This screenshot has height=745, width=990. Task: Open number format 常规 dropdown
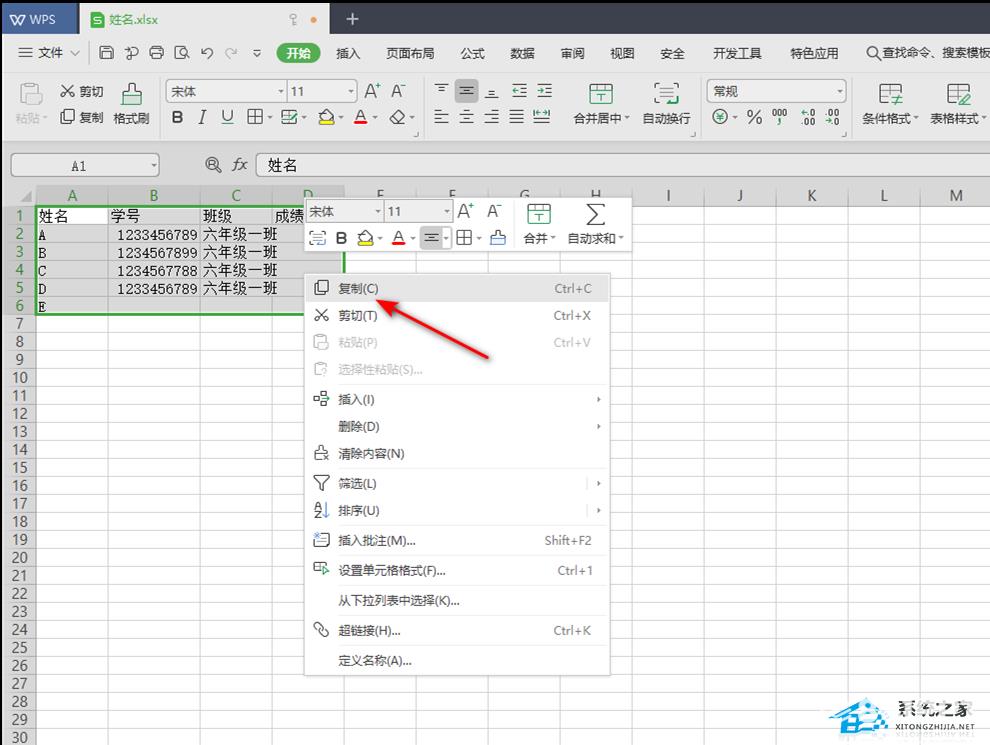point(839,92)
